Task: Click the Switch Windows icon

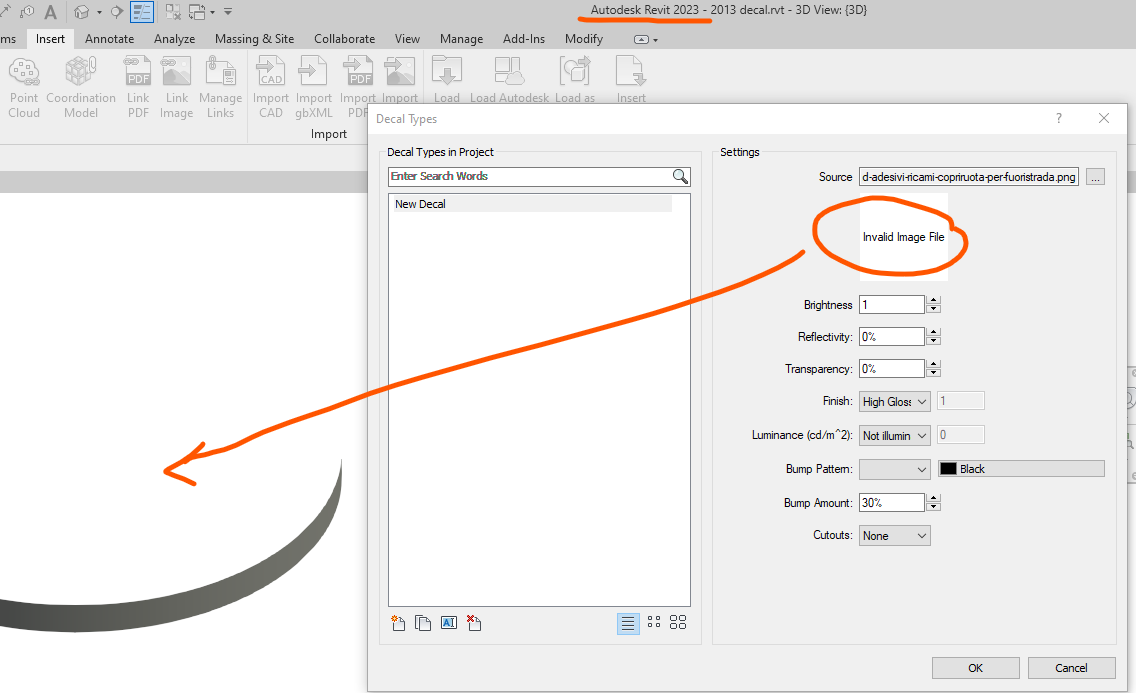Action: coord(196,12)
